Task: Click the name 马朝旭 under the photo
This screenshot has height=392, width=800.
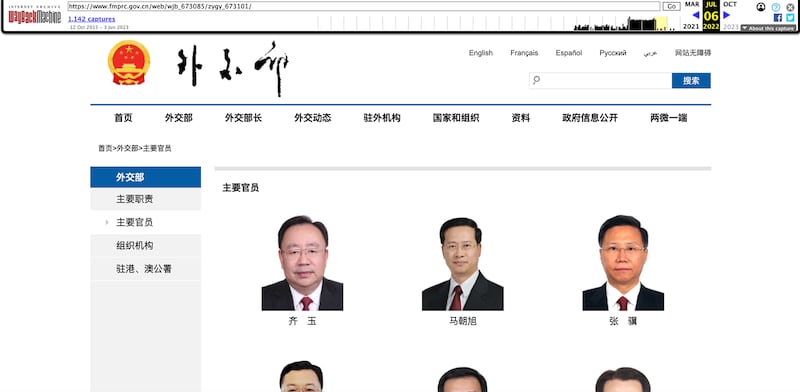Action: coord(463,322)
